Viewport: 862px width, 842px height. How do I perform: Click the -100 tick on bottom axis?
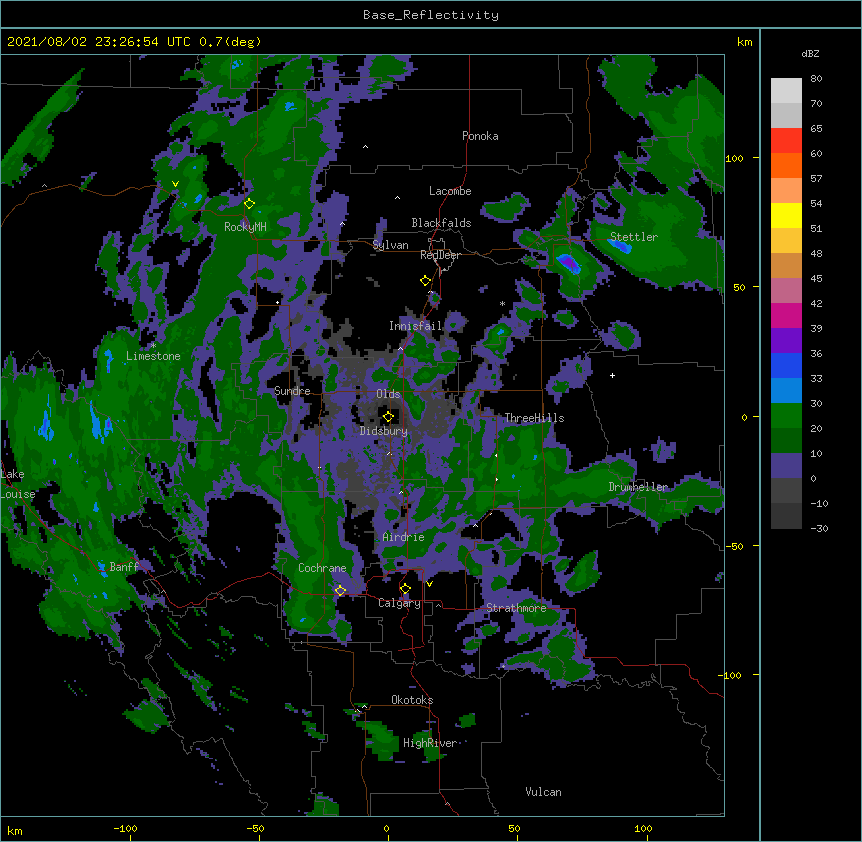(125, 828)
